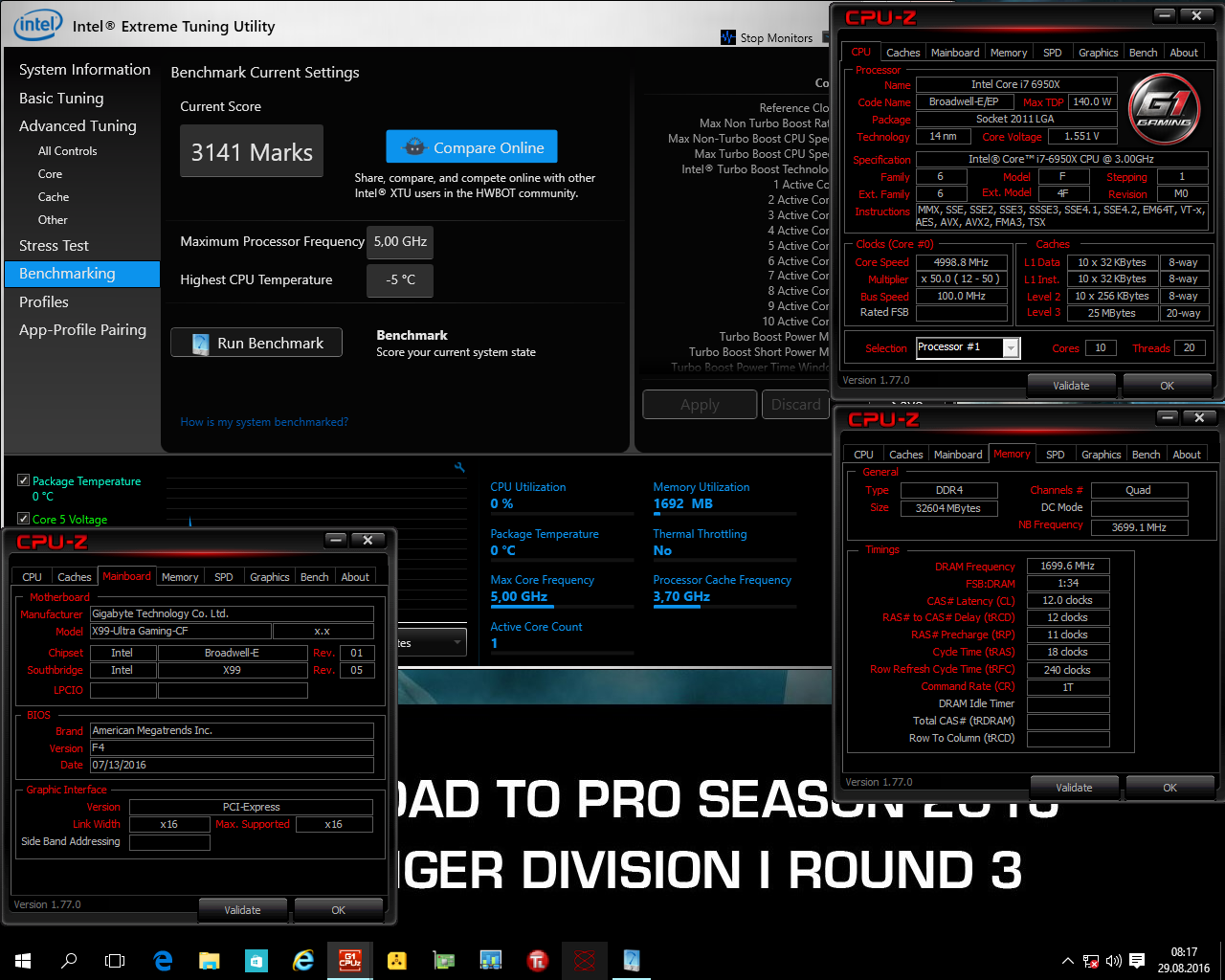Switch to Bench tab in top CPU-Z window
Image resolution: width=1225 pixels, height=980 pixels.
pos(1143,53)
